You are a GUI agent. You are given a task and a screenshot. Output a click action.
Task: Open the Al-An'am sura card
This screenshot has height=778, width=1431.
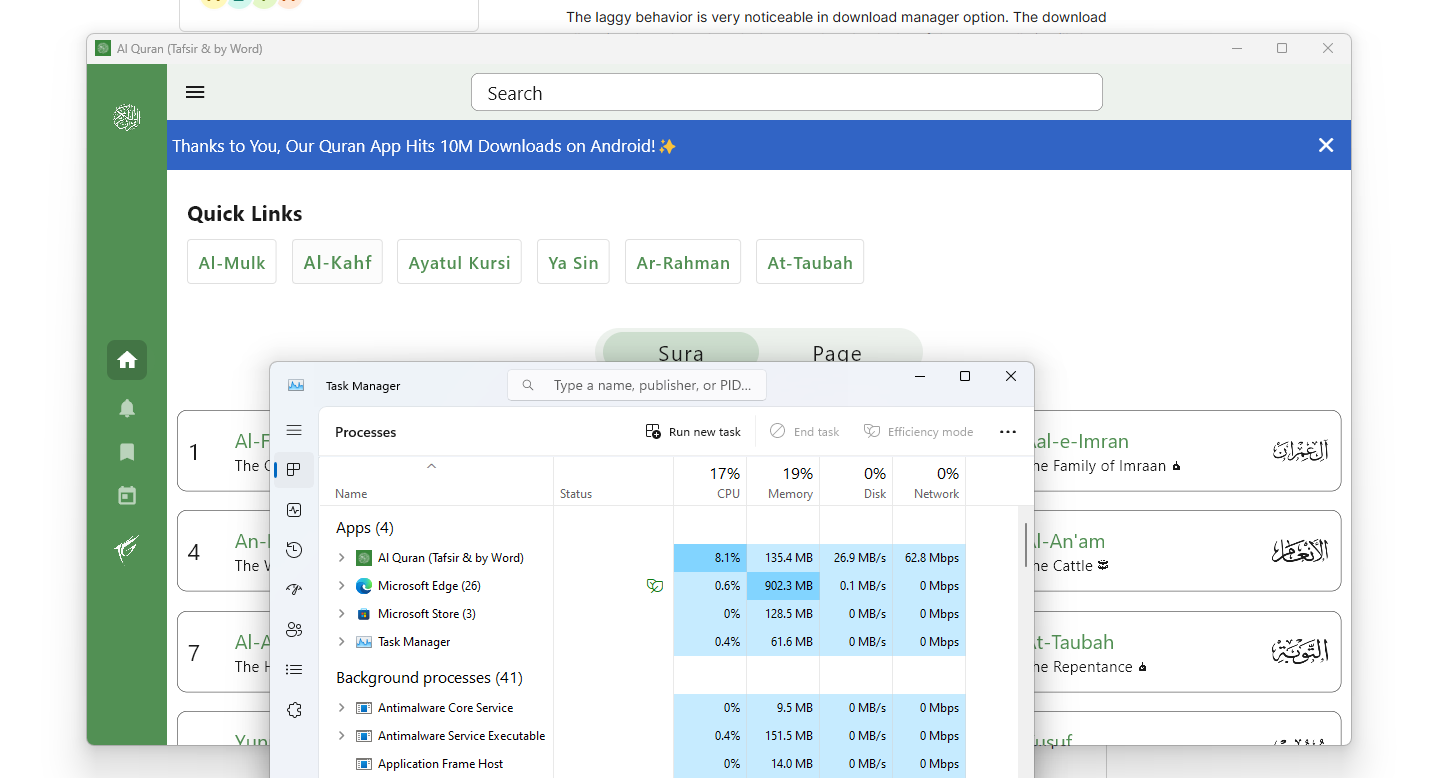(x=1187, y=551)
